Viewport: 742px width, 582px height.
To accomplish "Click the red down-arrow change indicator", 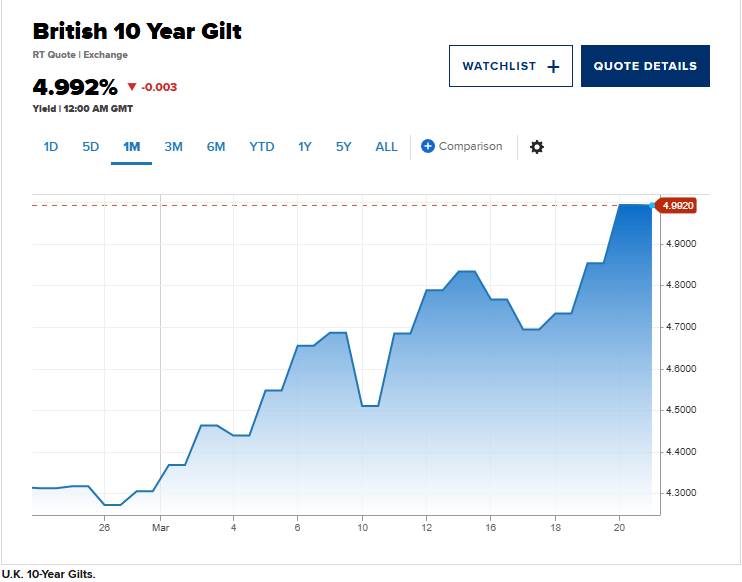I will (x=132, y=87).
